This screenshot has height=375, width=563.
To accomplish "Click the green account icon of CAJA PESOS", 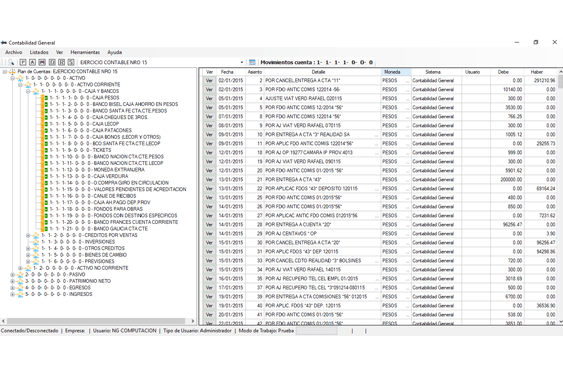I will 46,98.
